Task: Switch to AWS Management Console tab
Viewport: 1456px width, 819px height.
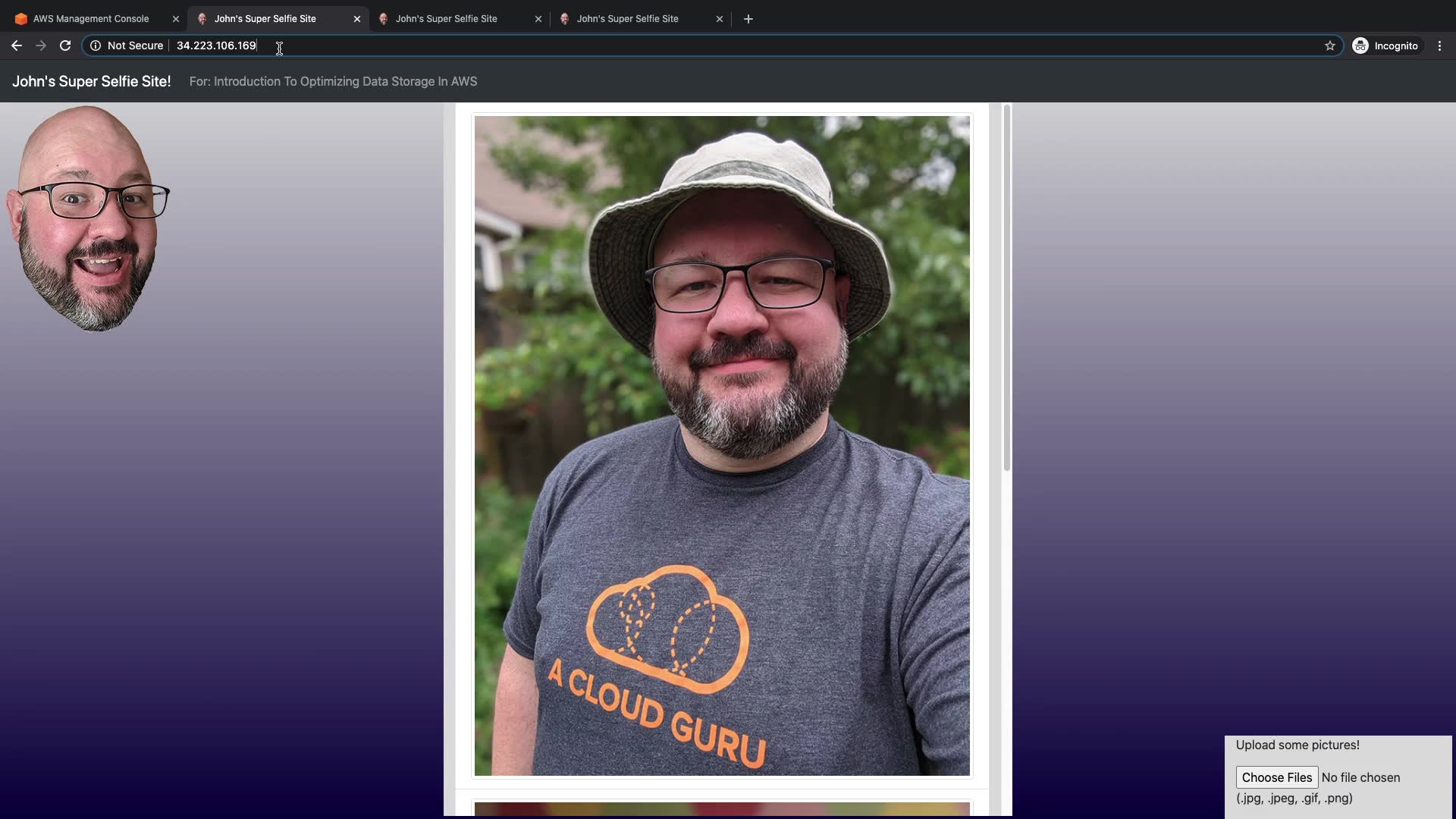Action: click(x=91, y=19)
